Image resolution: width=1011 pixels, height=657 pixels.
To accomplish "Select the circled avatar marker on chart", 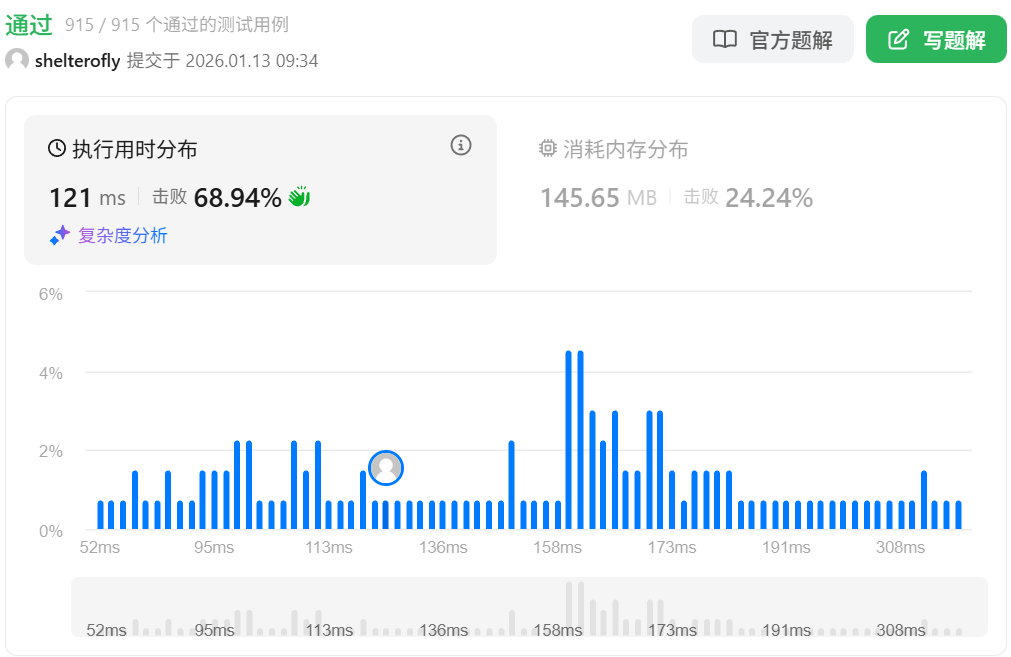I will click(386, 468).
